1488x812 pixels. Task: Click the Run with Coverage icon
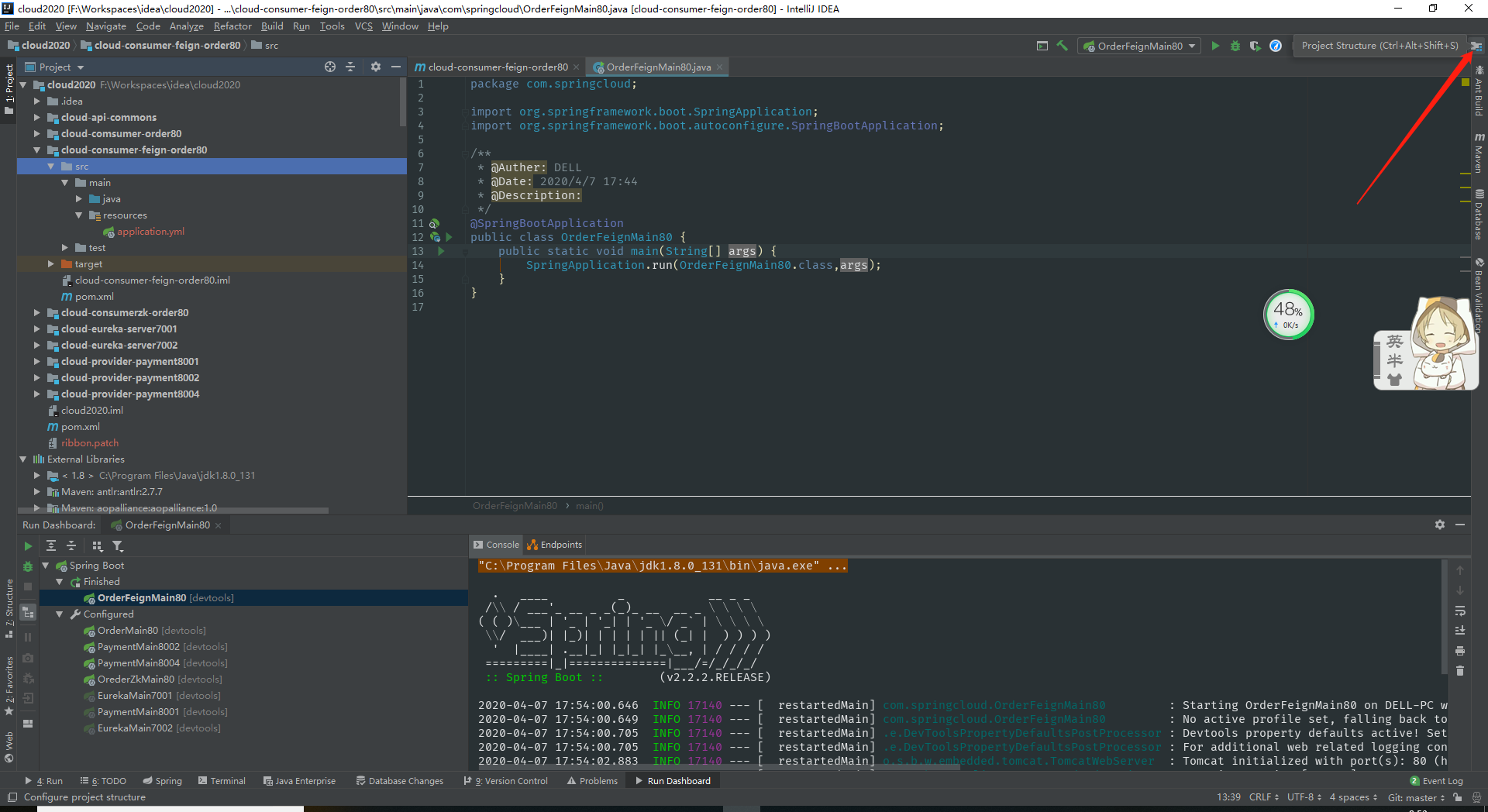click(x=1255, y=46)
